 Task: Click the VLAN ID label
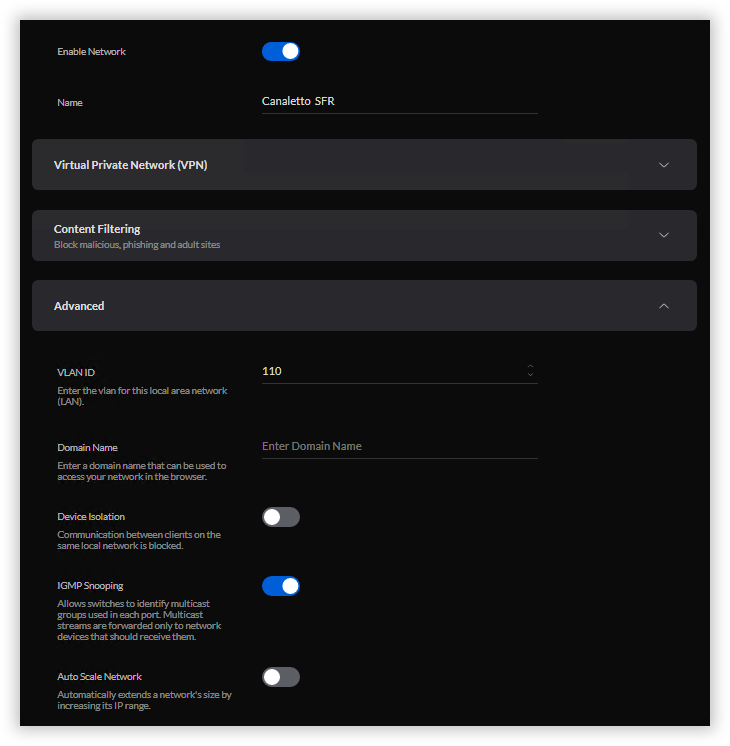click(x=76, y=372)
